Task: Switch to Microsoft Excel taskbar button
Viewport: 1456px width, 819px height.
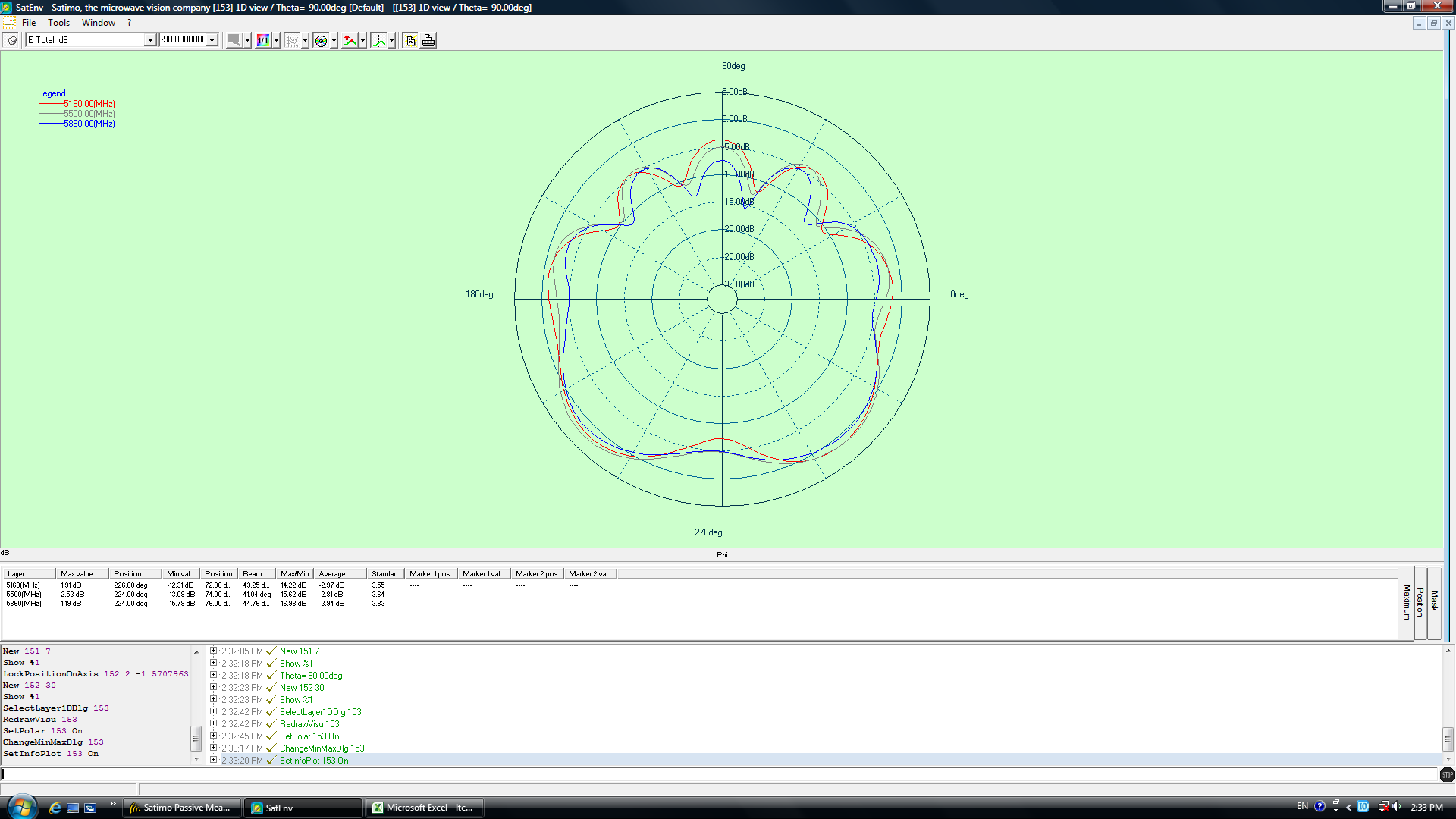Action: pos(425,808)
